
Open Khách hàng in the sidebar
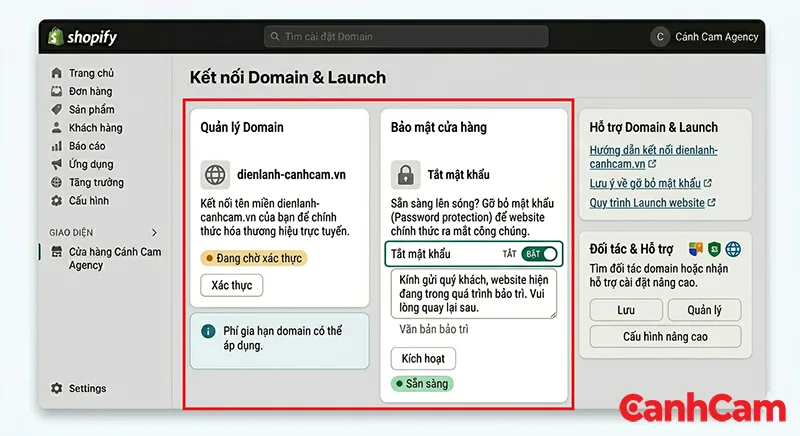95,127
